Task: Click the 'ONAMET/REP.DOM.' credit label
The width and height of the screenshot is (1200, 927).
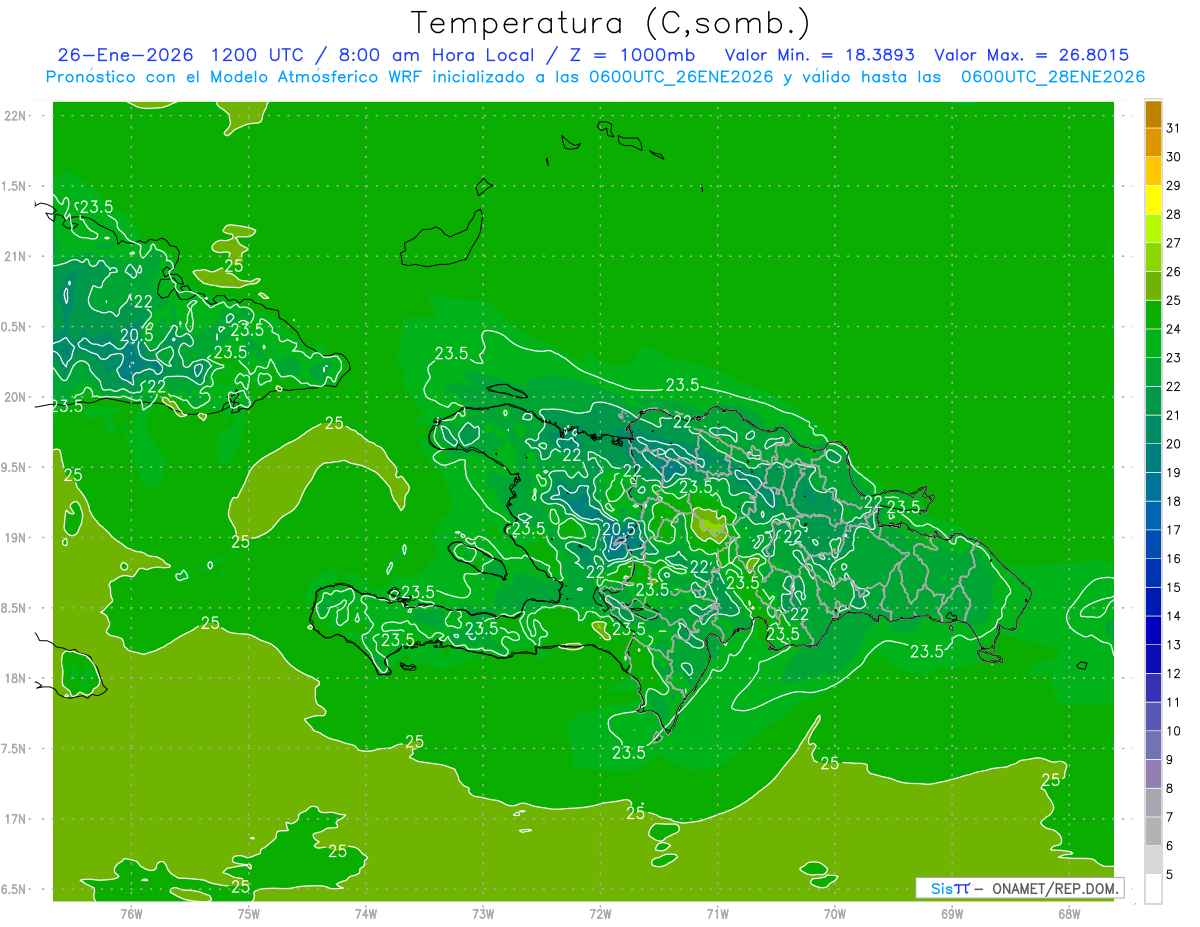Action: click(1055, 888)
